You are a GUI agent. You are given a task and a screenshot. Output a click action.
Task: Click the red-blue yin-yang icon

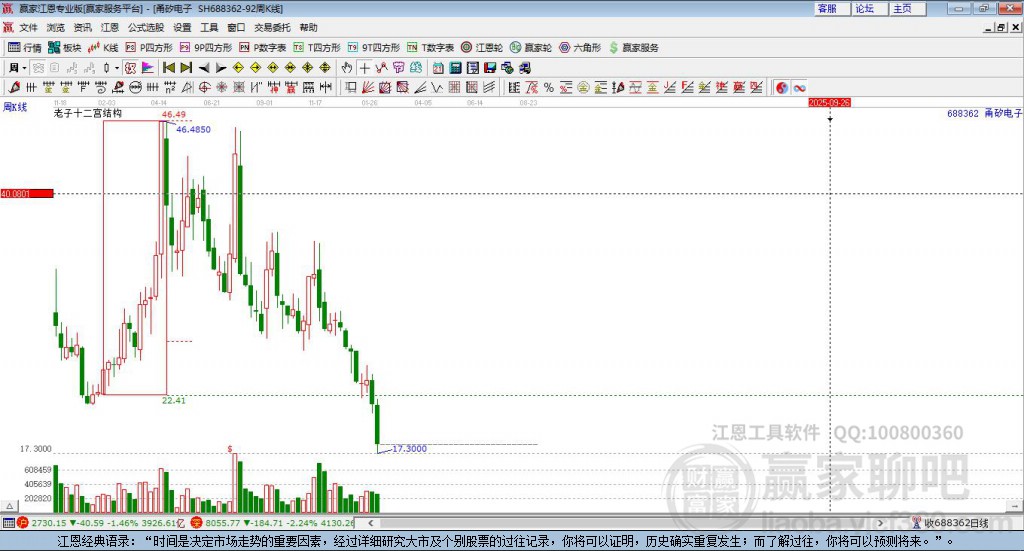tap(782, 87)
